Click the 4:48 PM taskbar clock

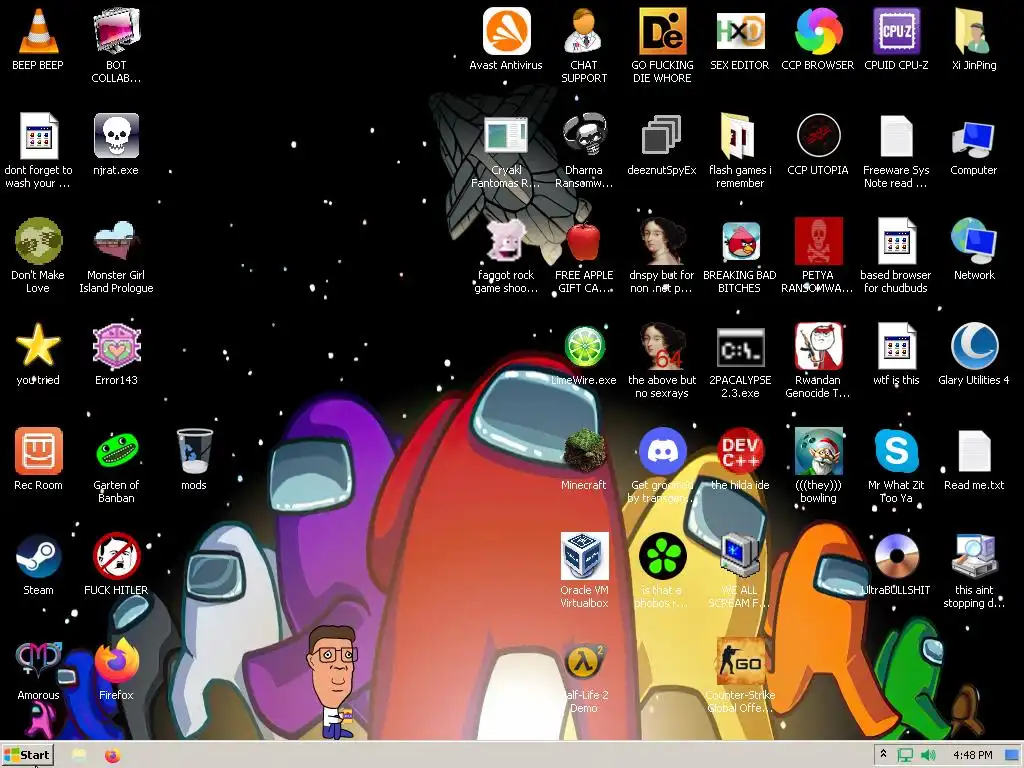click(x=972, y=756)
